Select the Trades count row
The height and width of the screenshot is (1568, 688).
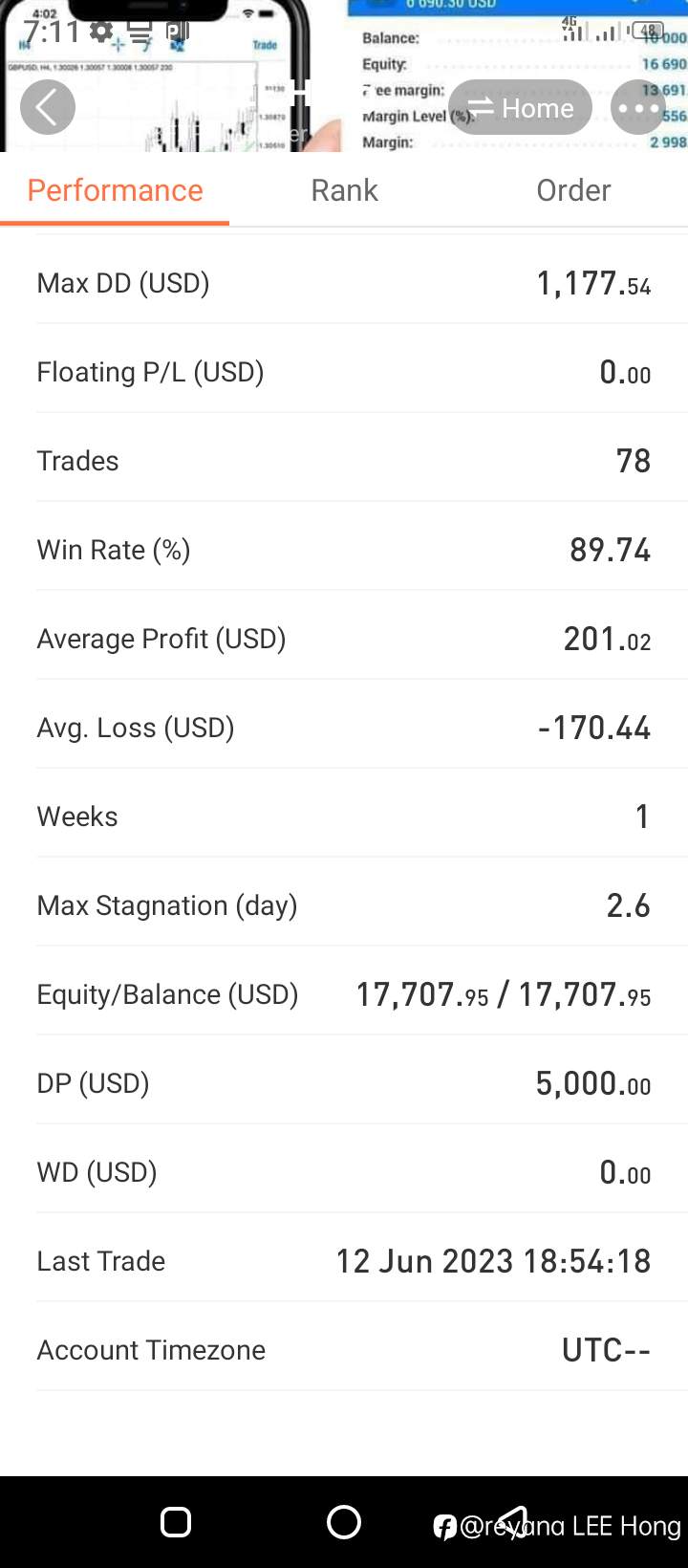coord(344,461)
